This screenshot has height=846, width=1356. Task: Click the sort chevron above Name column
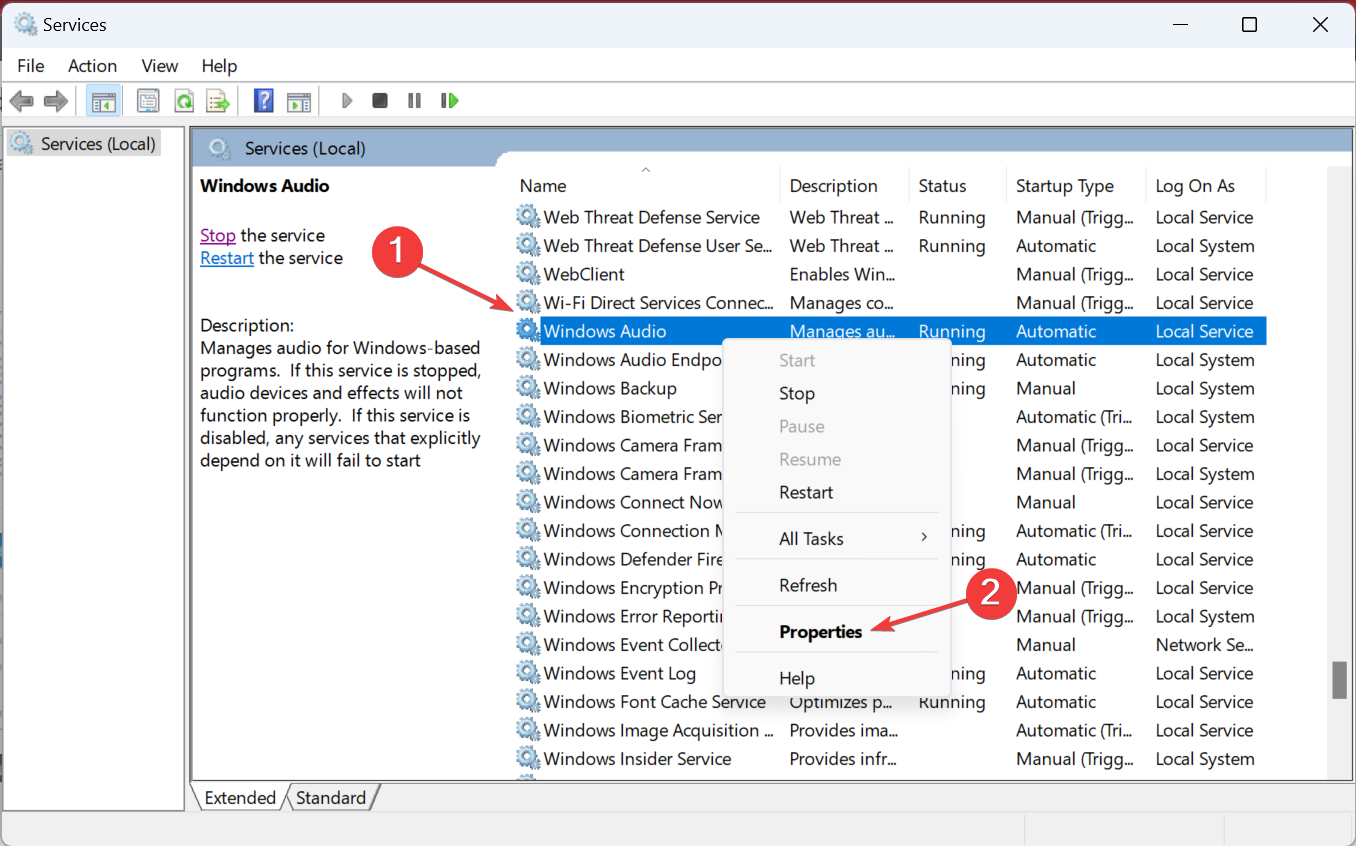click(x=646, y=170)
